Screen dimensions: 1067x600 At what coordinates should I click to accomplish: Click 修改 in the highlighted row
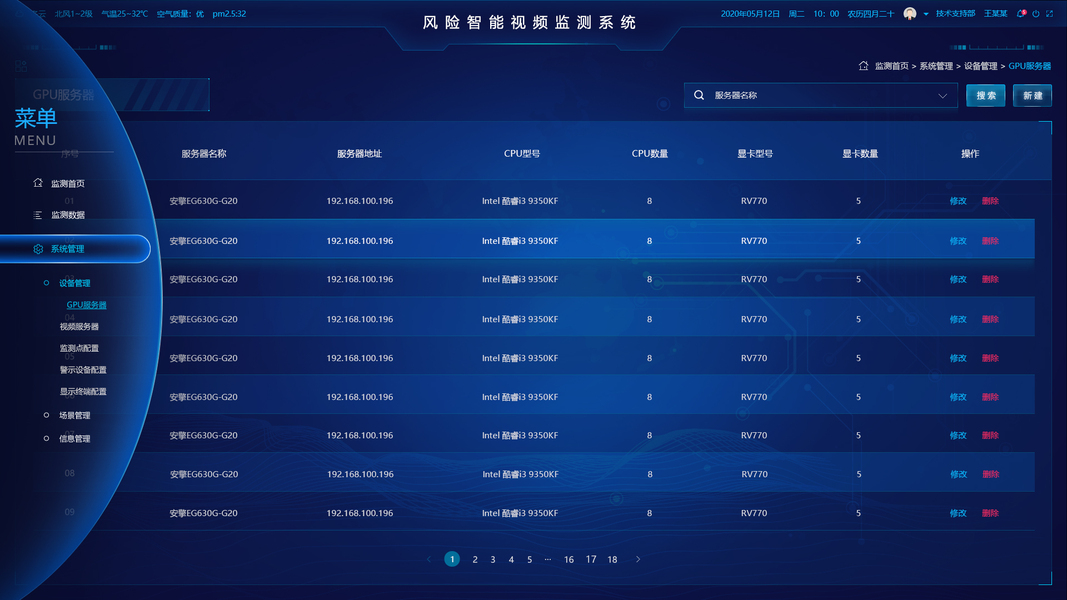pyautogui.click(x=958, y=241)
